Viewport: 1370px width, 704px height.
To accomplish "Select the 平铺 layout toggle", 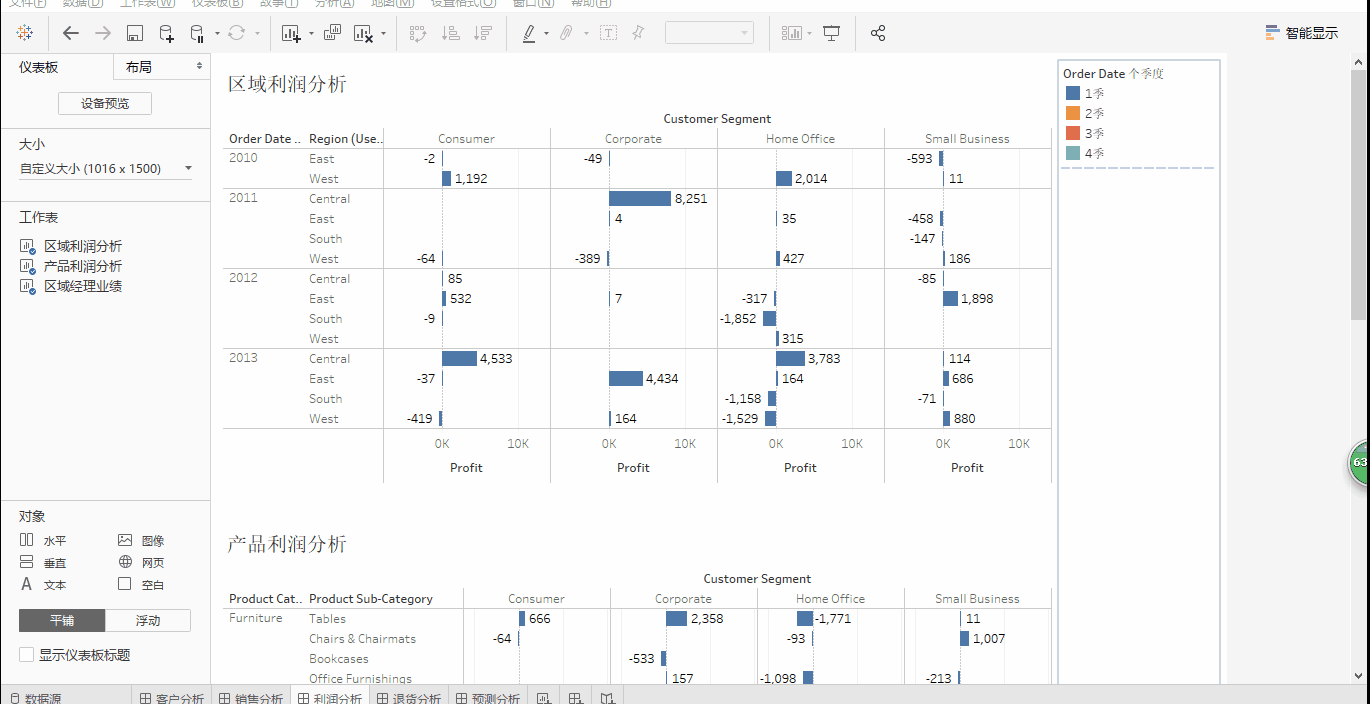I will [x=62, y=620].
